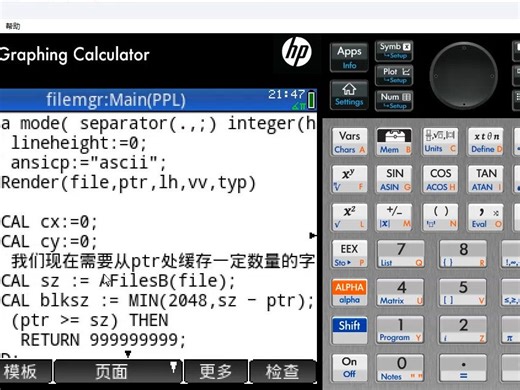Click the 21:47 clock display
520x390 pixels.
287,94
